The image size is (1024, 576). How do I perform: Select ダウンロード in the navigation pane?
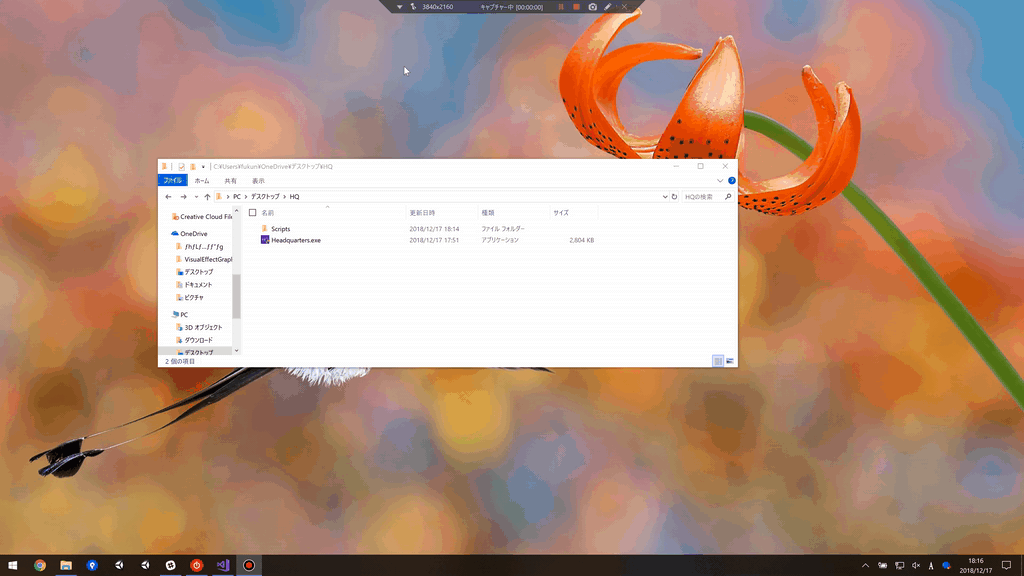tap(199, 340)
